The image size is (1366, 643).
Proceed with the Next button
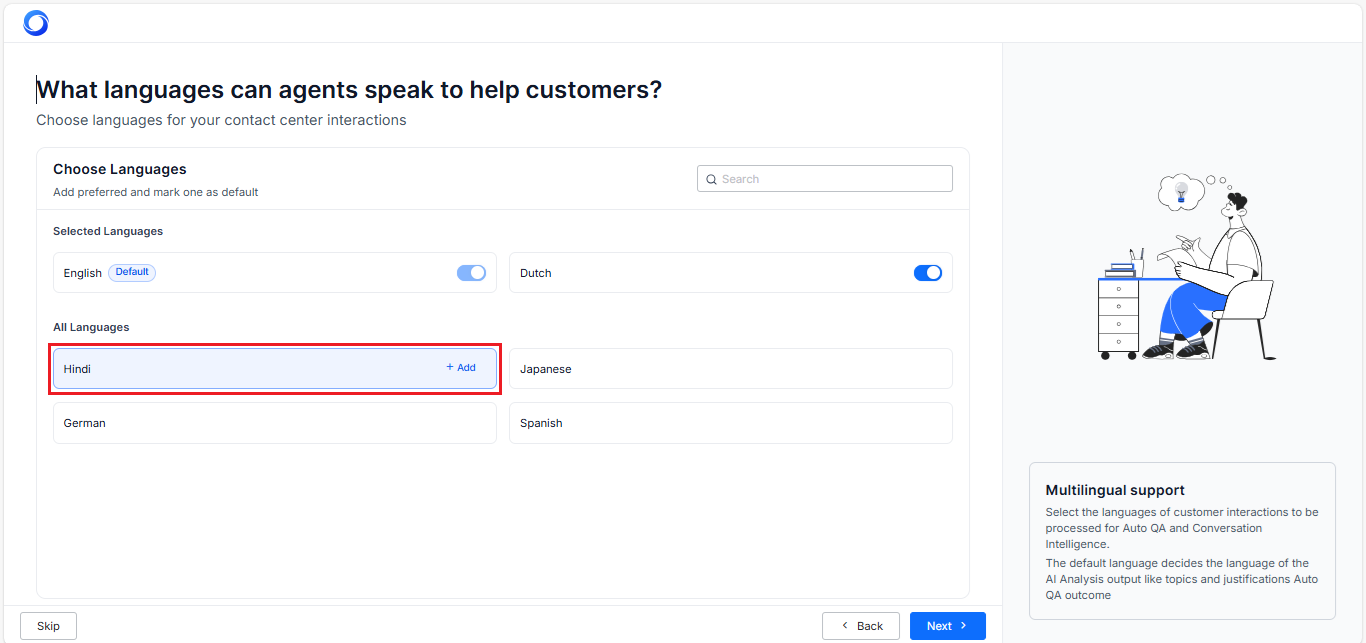[947, 626]
